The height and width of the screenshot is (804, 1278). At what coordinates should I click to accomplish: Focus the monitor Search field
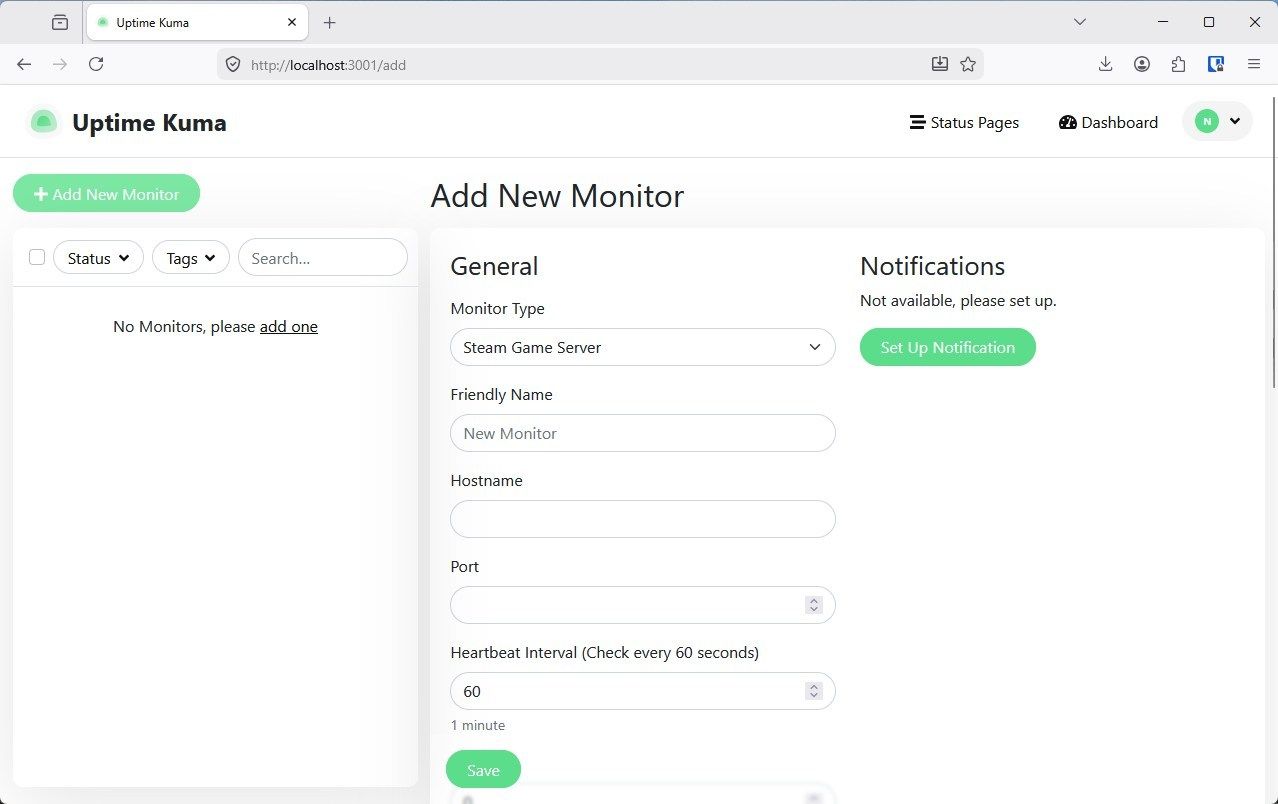coord(323,258)
